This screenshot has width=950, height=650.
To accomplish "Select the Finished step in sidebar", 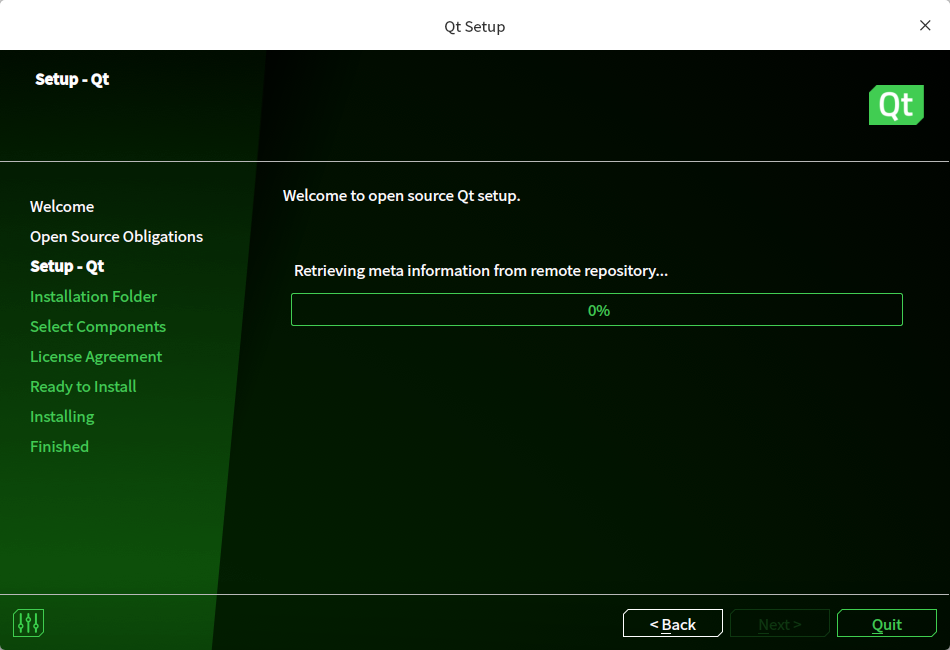I will pos(59,446).
